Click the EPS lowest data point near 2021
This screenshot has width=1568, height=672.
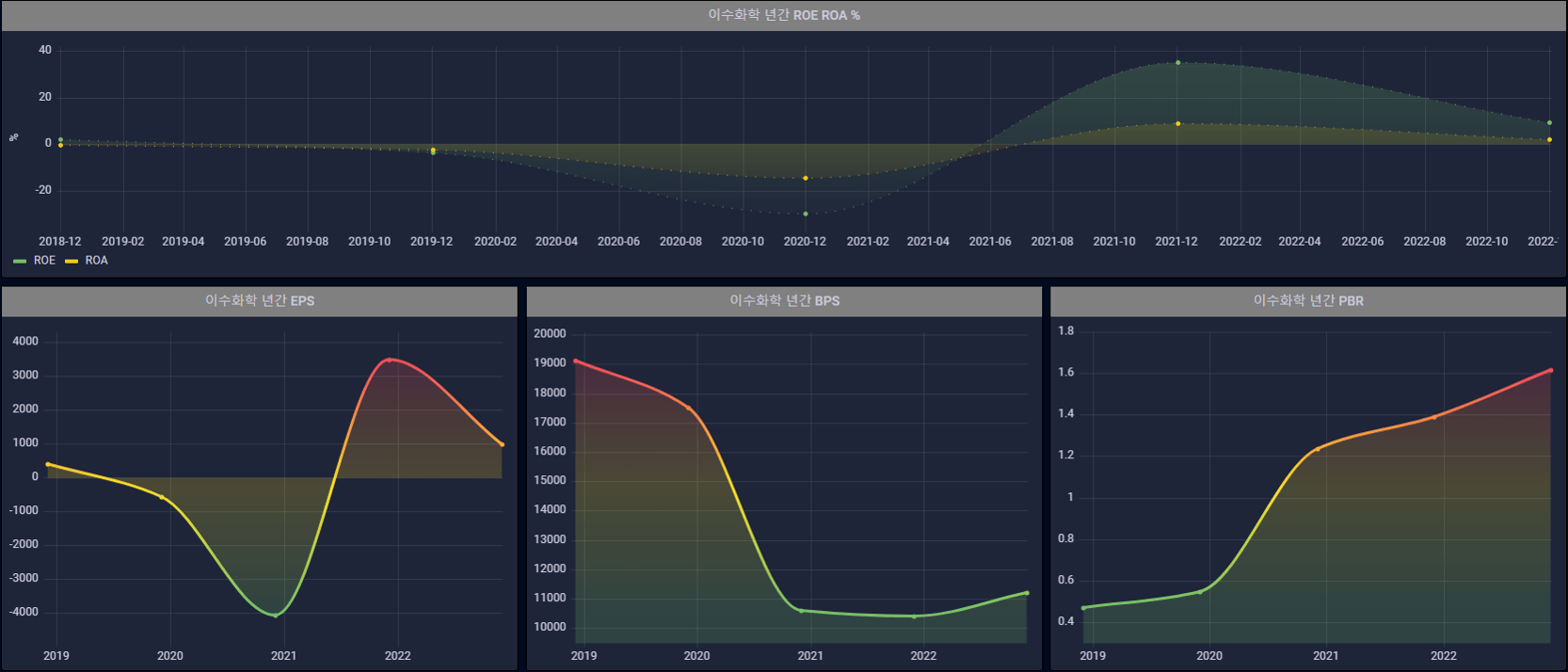pyautogui.click(x=276, y=616)
